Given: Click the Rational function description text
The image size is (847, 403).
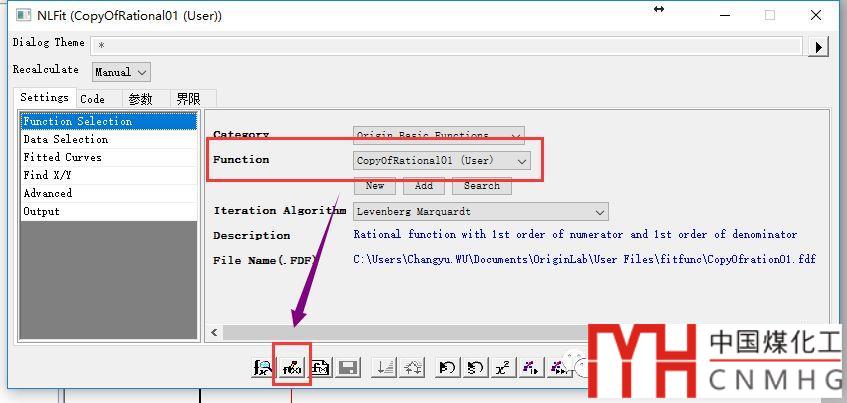Looking at the screenshot, I should [x=575, y=234].
